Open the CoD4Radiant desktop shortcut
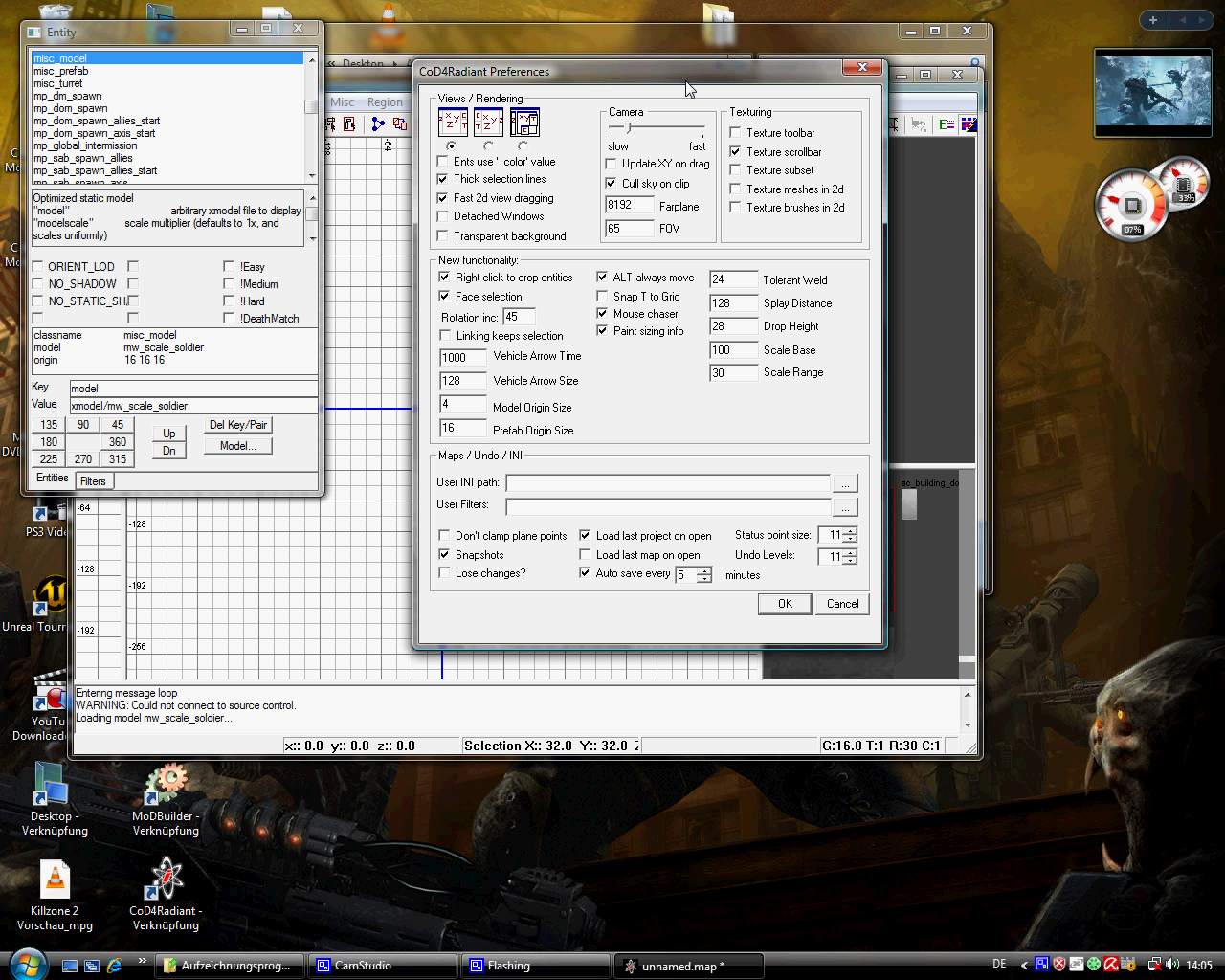Image resolution: width=1225 pixels, height=980 pixels. (x=166, y=895)
